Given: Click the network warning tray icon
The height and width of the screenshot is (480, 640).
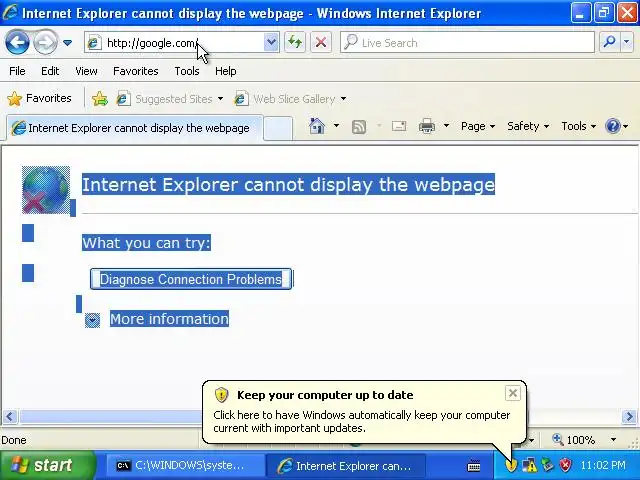Looking at the screenshot, I should (529, 465).
